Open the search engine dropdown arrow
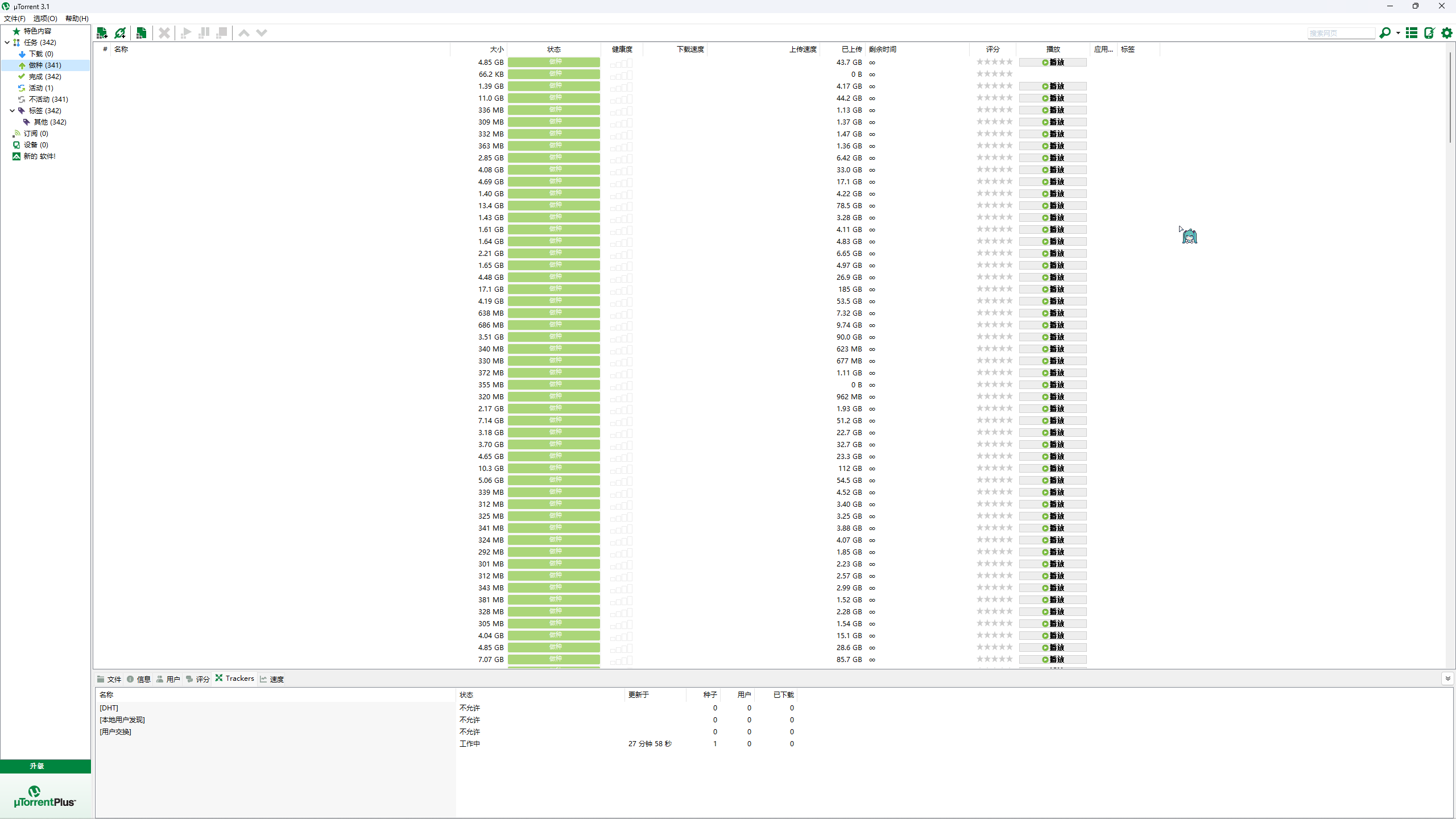The width and height of the screenshot is (1456, 819). pos(1398,34)
